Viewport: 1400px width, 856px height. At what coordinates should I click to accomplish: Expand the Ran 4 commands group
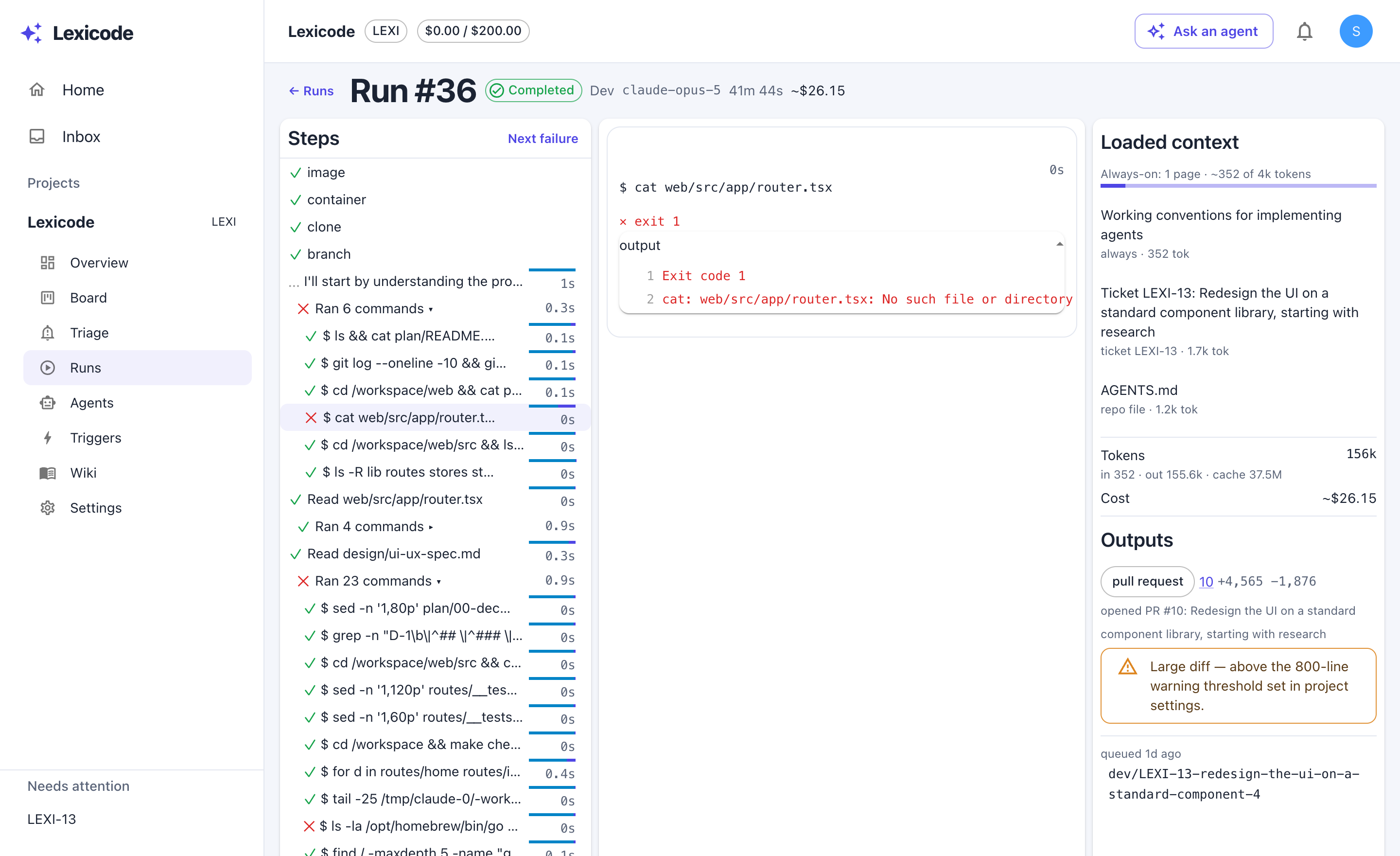pyautogui.click(x=431, y=528)
